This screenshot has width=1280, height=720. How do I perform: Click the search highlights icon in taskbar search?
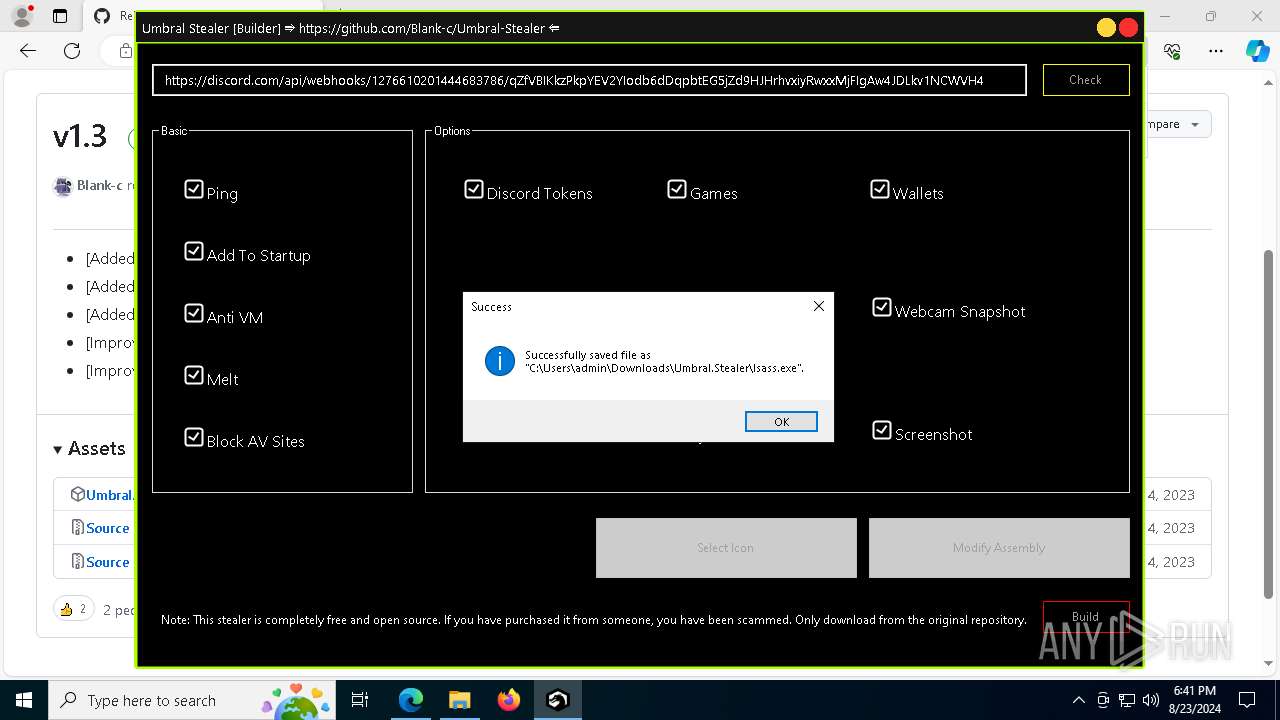pyautogui.click(x=296, y=700)
